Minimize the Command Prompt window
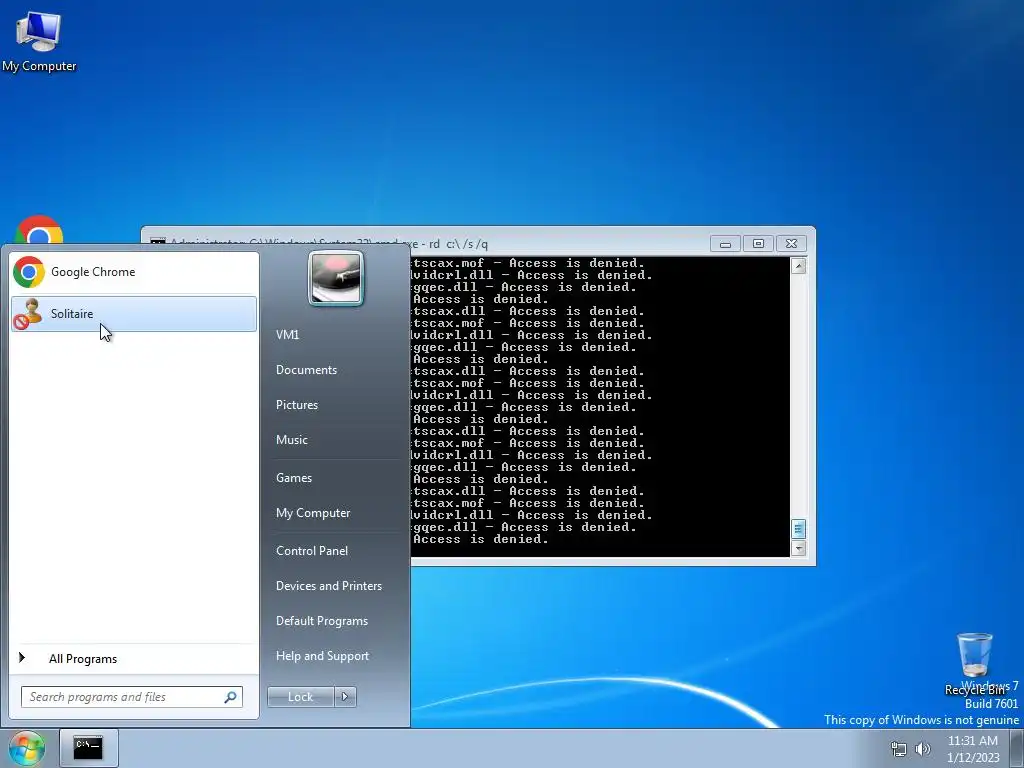Screen dimensions: 1024x768 click(x=725, y=244)
